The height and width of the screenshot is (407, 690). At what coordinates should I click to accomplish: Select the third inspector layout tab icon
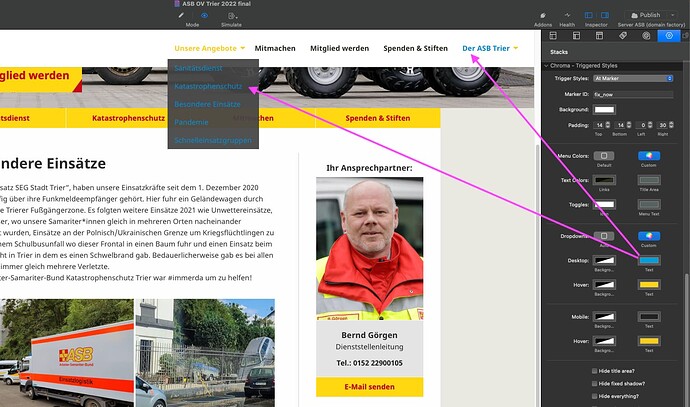coord(599,36)
